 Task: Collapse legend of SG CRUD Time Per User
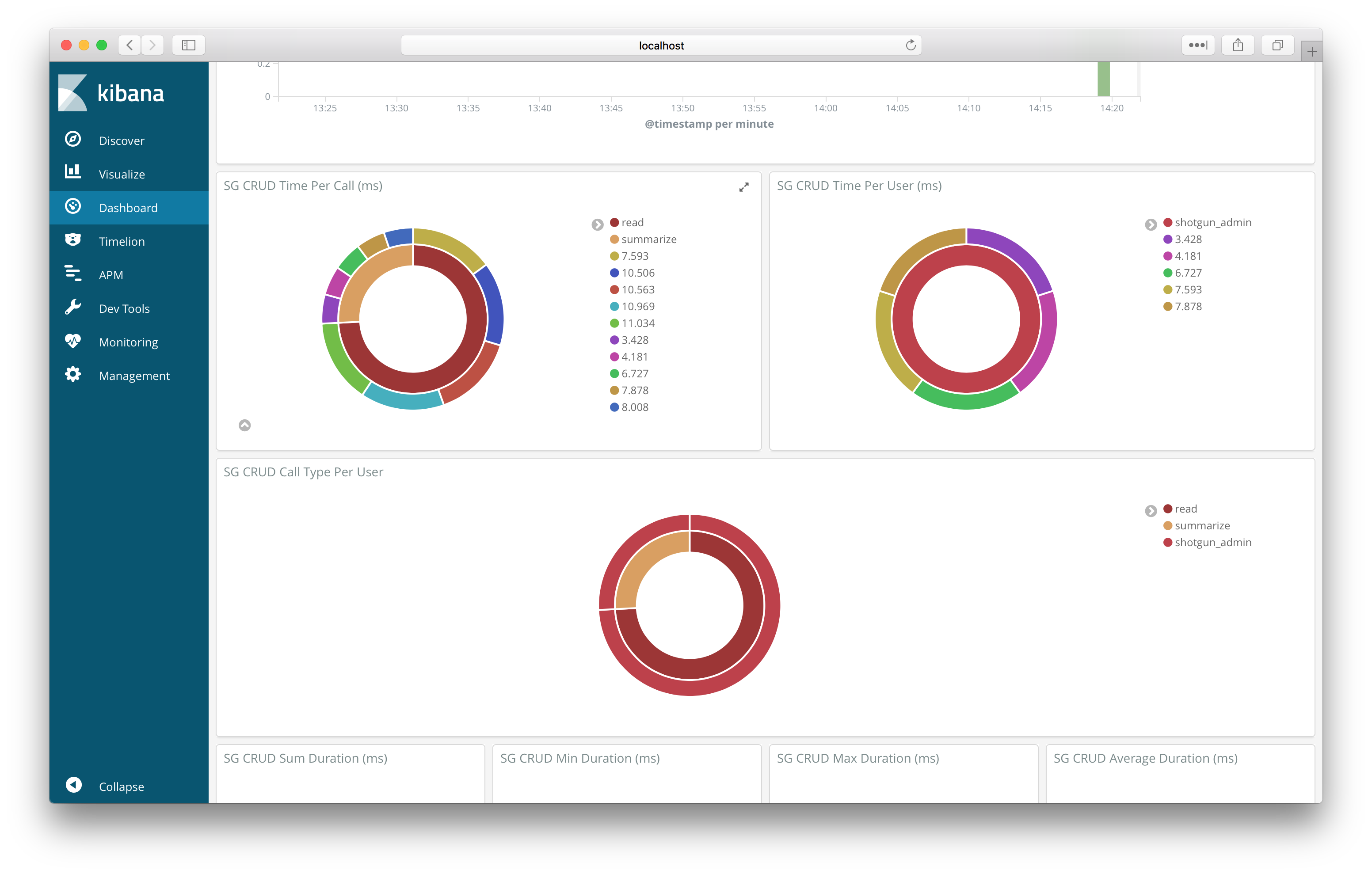pyautogui.click(x=1151, y=224)
